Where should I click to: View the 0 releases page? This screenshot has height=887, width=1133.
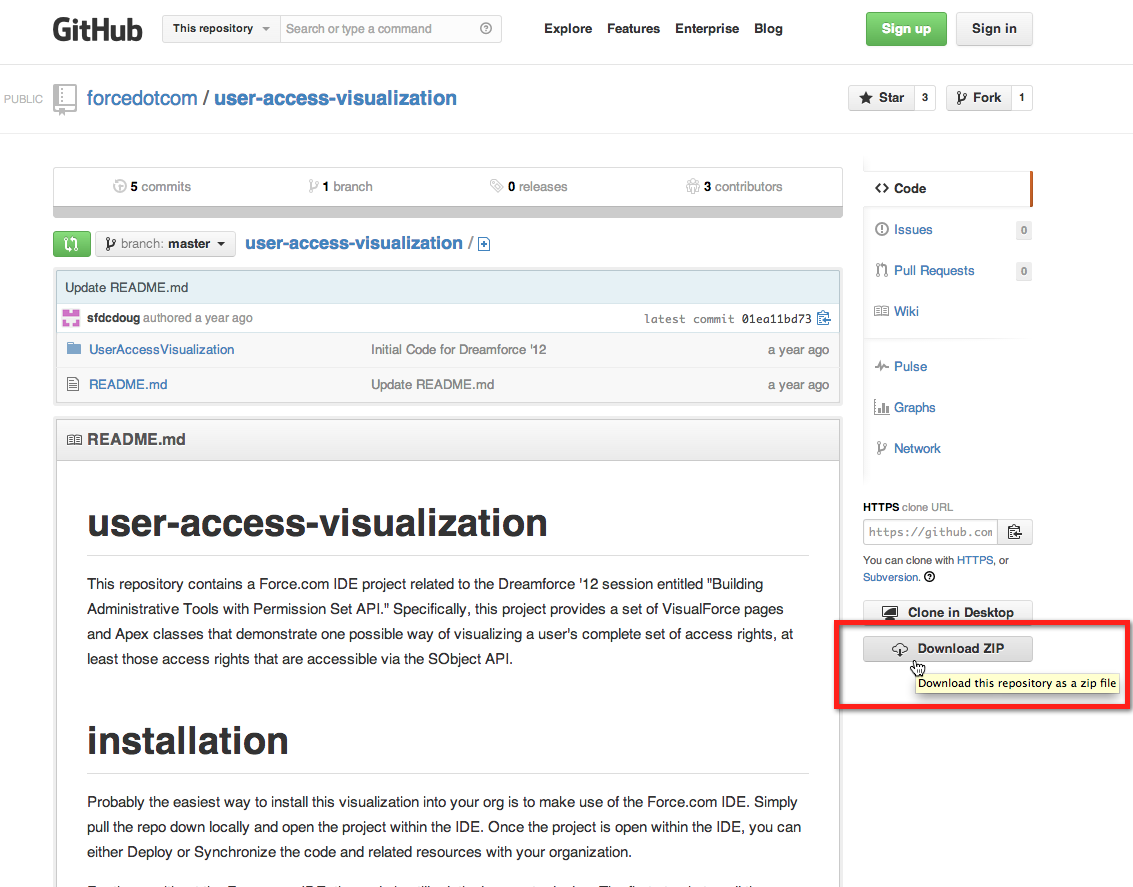click(528, 186)
